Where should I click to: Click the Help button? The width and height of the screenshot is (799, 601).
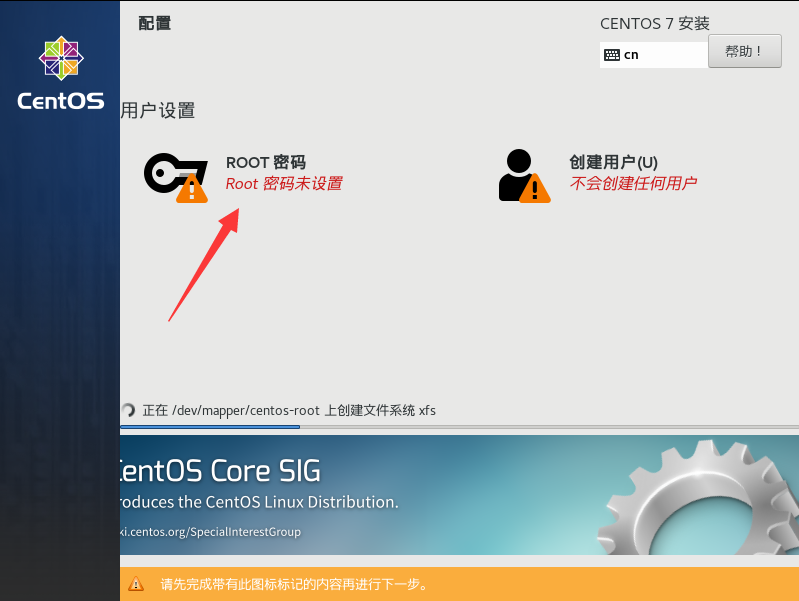click(x=744, y=51)
